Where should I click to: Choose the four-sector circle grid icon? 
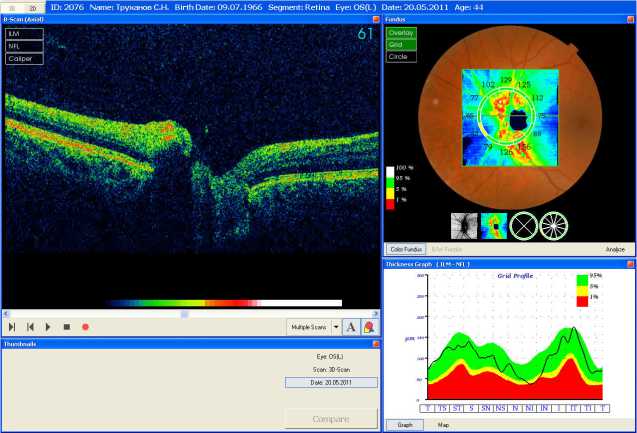[523, 225]
